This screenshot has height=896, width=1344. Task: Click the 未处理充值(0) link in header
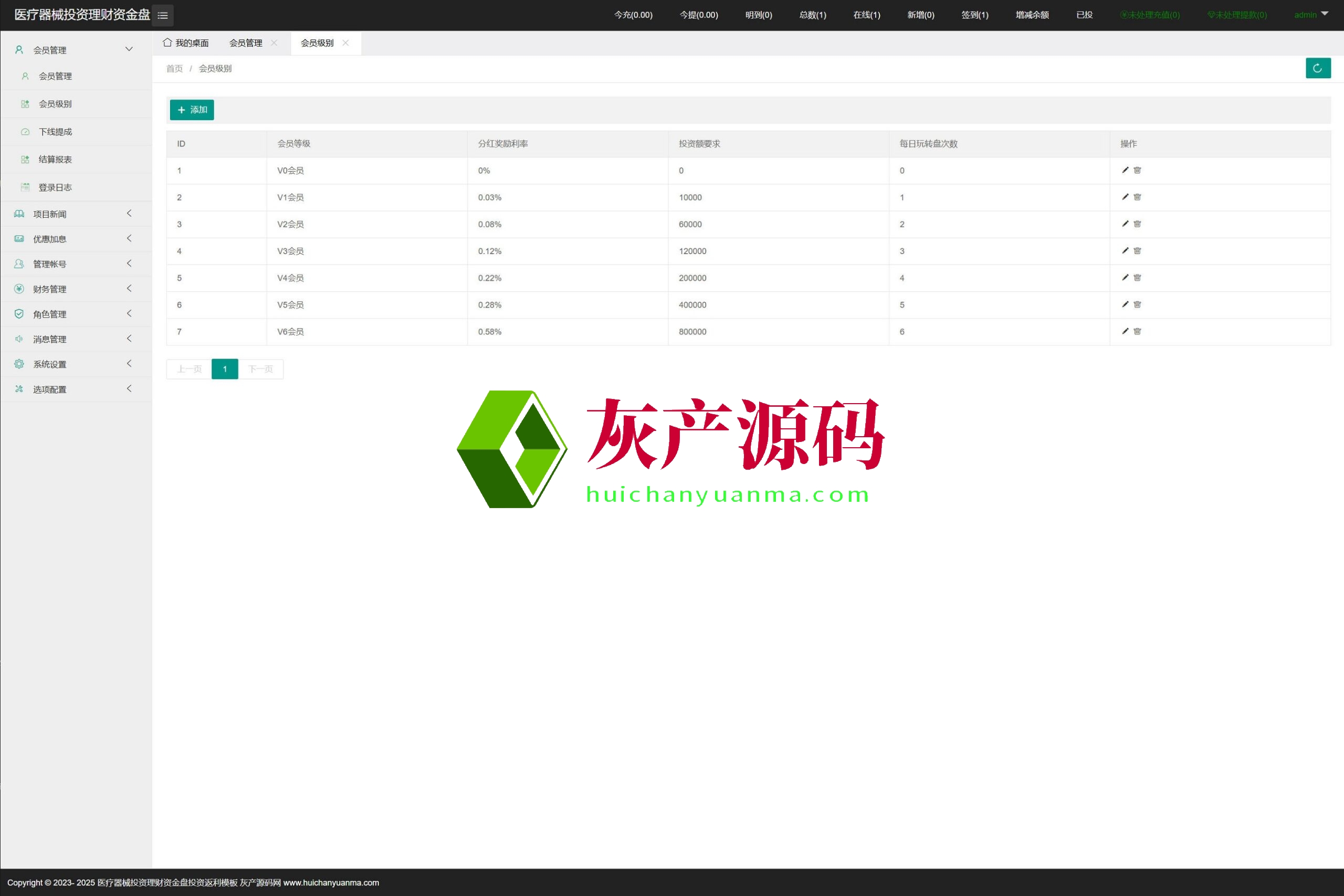[x=1150, y=15]
